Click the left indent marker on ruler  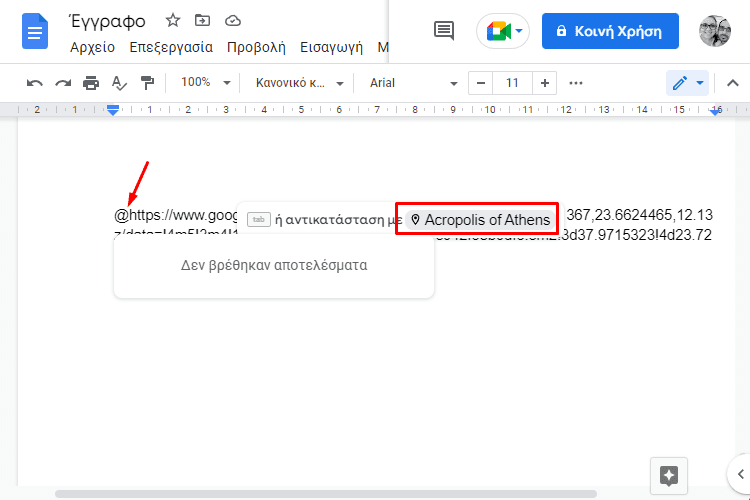click(113, 111)
